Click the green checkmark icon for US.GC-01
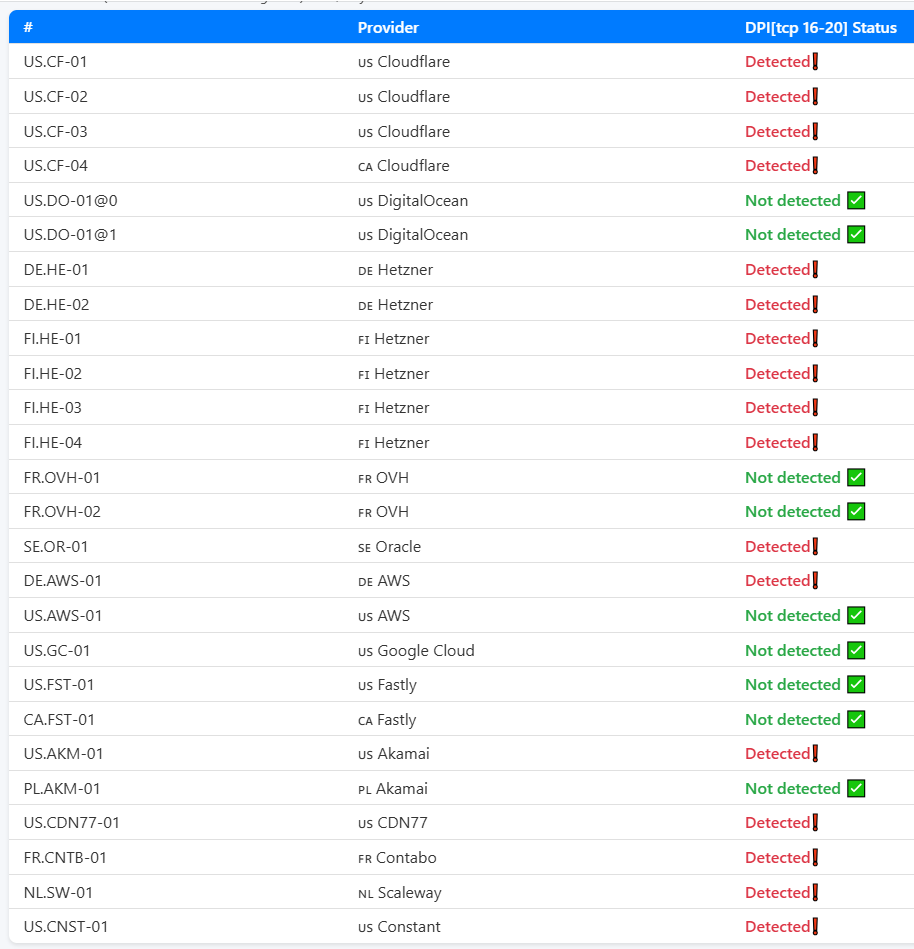 tap(855, 650)
